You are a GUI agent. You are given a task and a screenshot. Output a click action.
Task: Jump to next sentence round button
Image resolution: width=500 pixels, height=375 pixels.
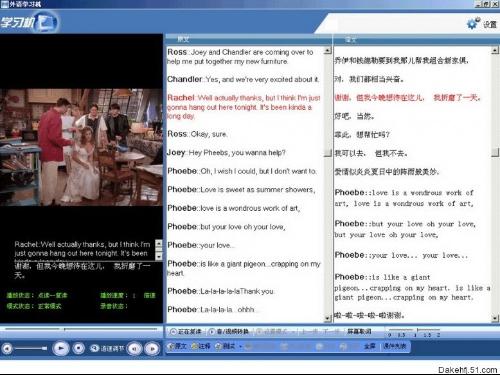[152, 349]
